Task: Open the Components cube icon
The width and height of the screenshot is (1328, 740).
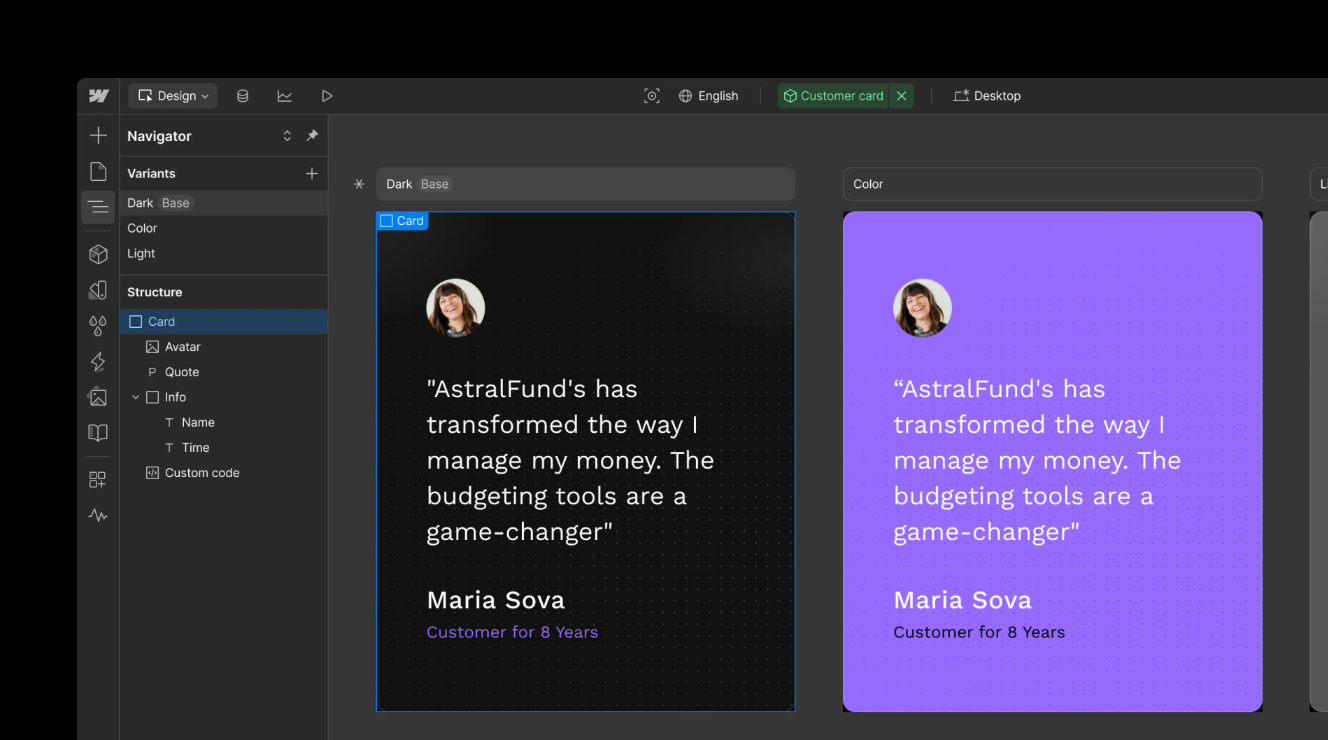Action: [x=98, y=254]
